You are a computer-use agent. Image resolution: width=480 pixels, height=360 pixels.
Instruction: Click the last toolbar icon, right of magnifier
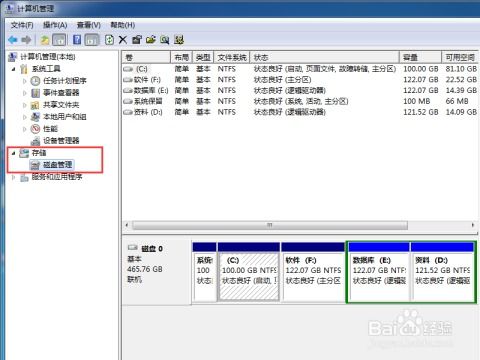coord(179,40)
